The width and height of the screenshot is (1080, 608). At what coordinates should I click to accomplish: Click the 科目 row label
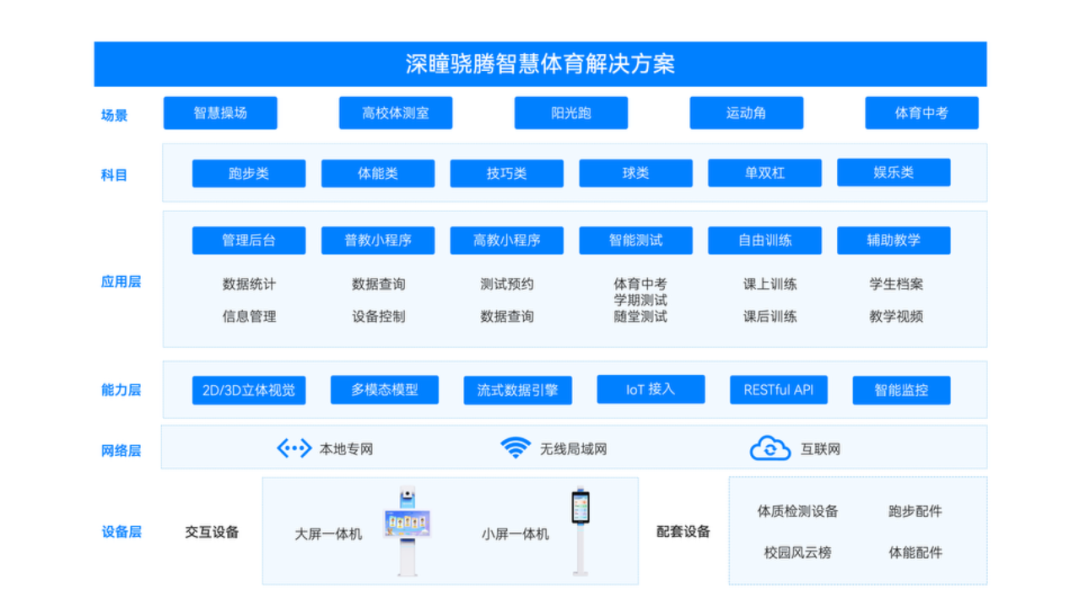(114, 175)
